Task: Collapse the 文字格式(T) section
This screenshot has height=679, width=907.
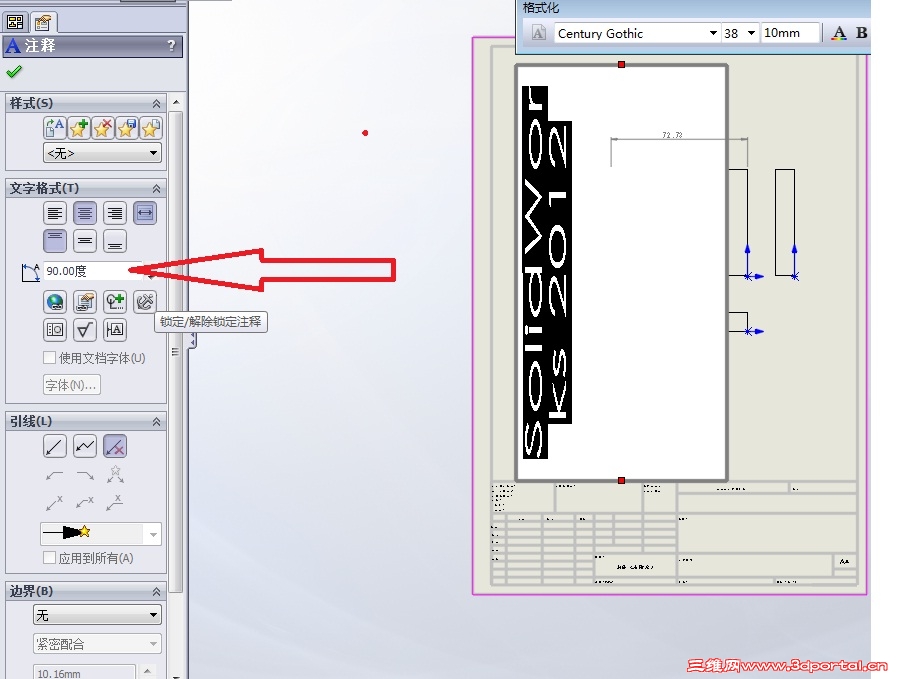Action: pyautogui.click(x=156, y=189)
